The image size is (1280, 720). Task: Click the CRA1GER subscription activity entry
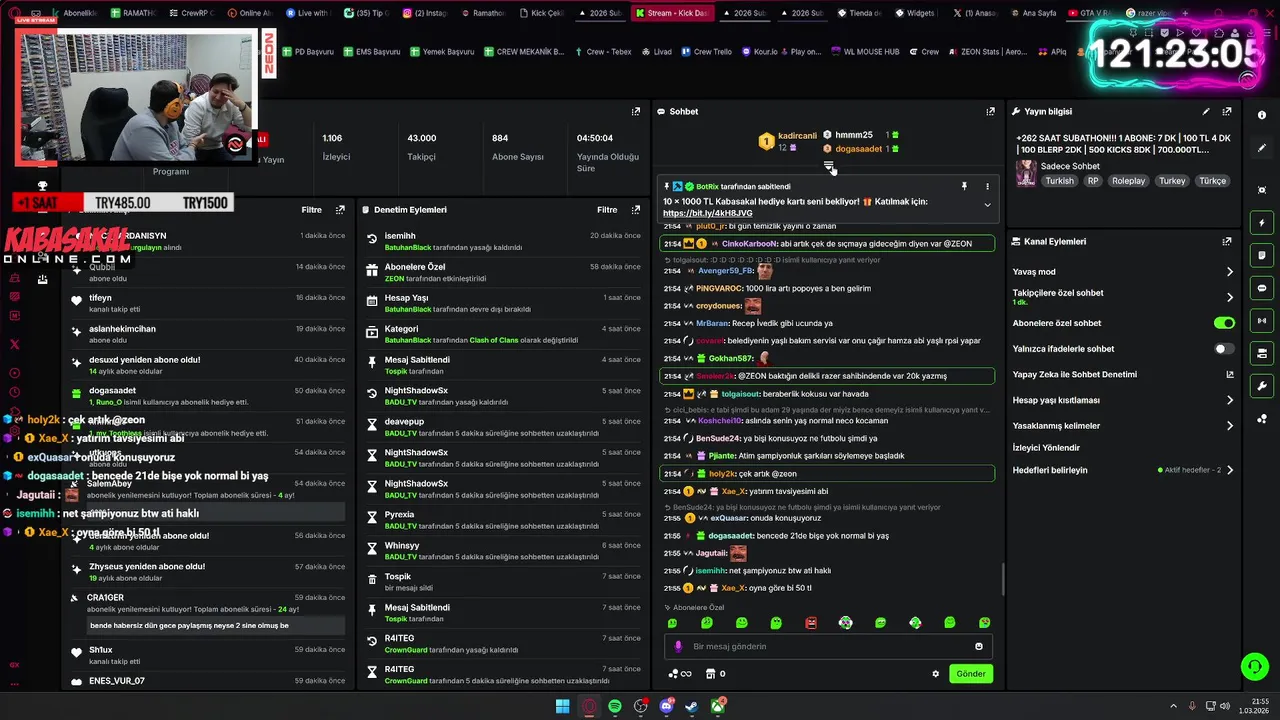click(x=208, y=612)
